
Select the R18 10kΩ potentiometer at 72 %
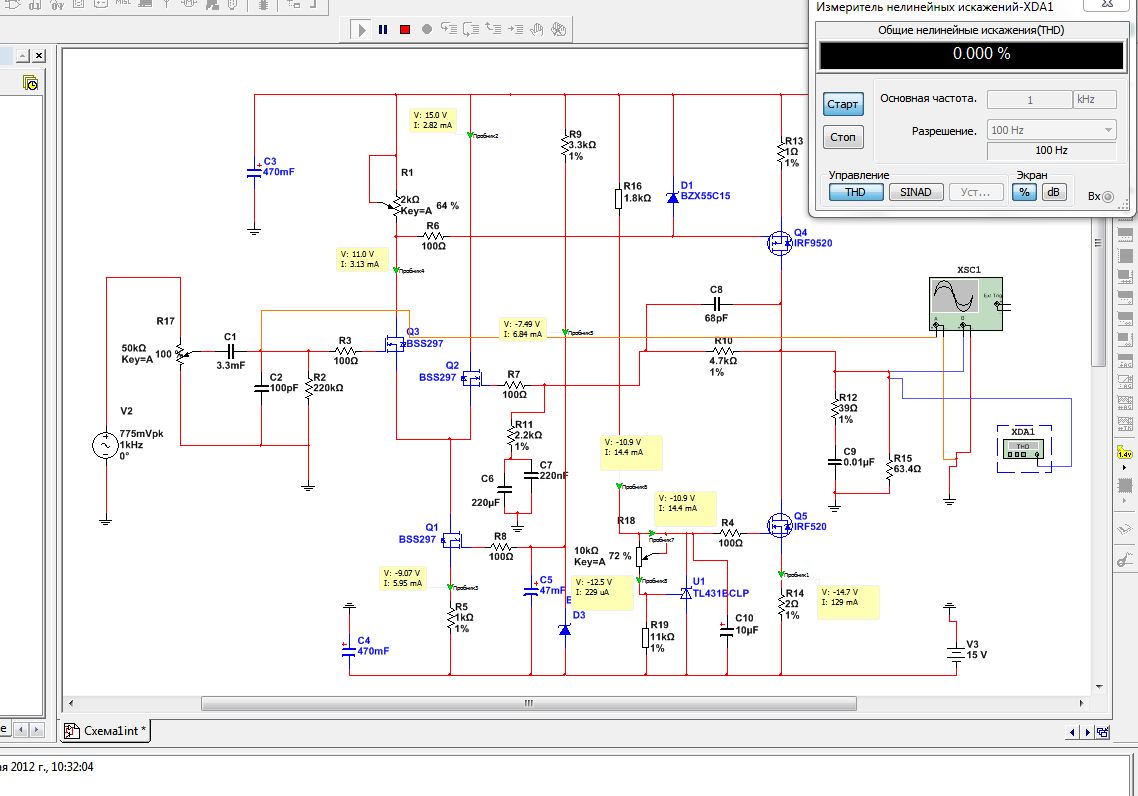pos(639,557)
